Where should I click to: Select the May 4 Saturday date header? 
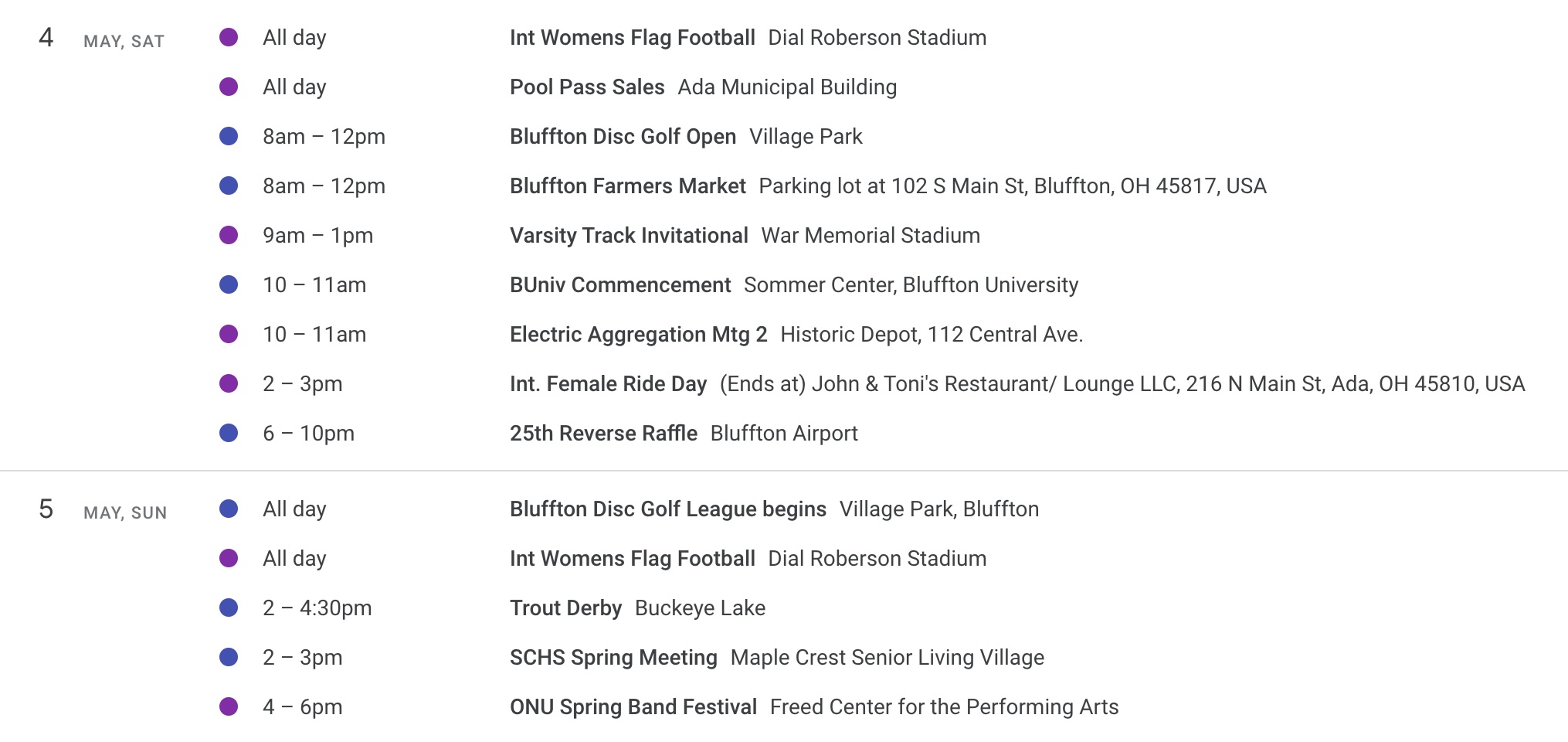pos(101,39)
